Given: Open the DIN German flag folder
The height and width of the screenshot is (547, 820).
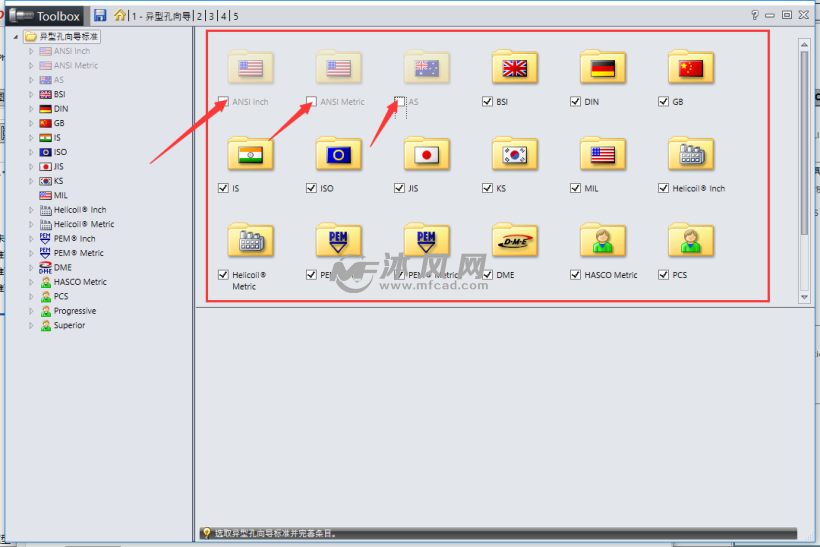Looking at the screenshot, I should click(x=602, y=67).
